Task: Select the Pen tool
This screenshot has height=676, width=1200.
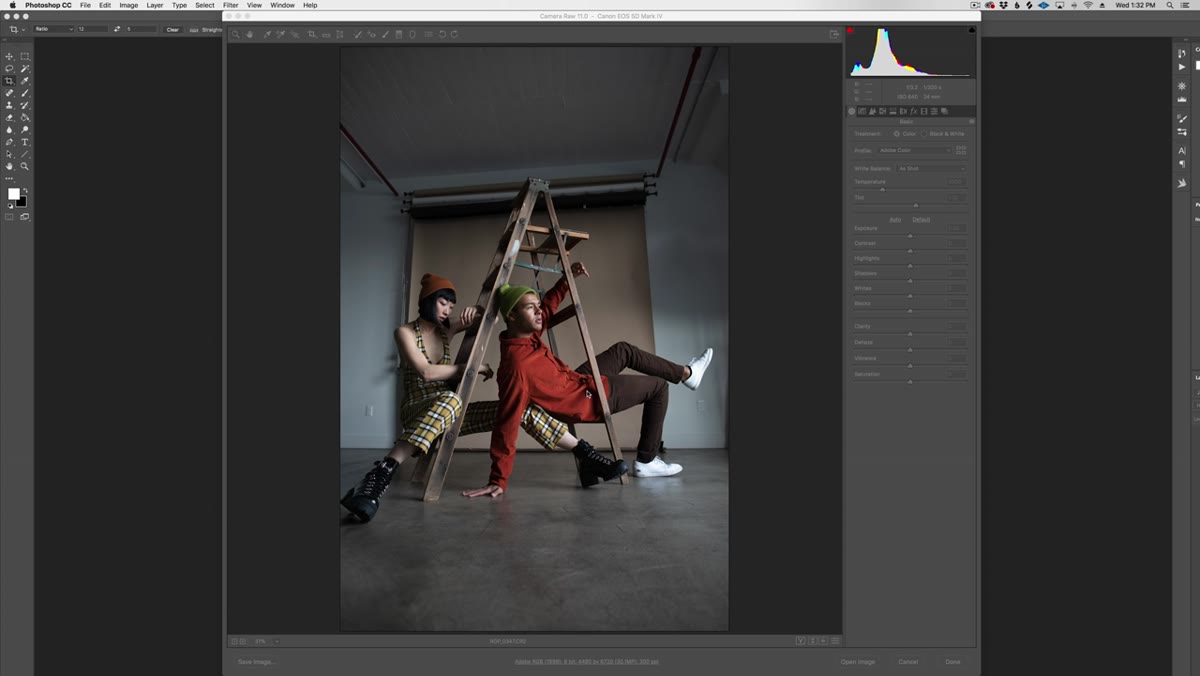Action: click(x=10, y=142)
